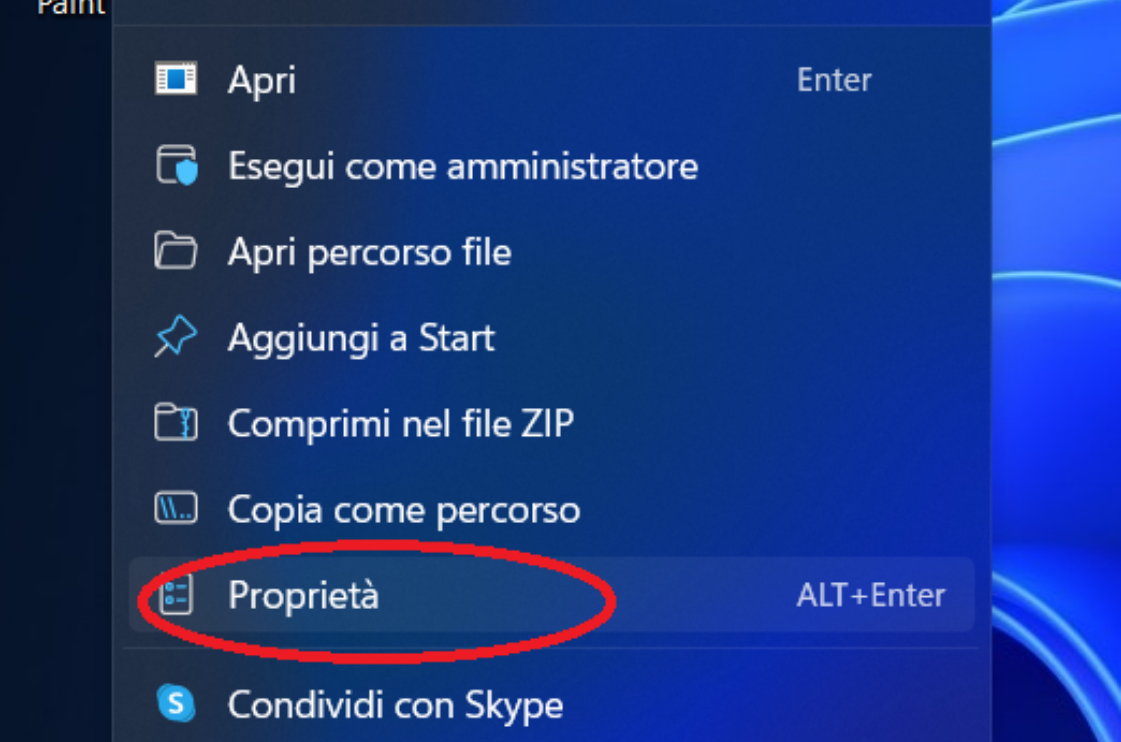Click the Skype logo icon
The width and height of the screenshot is (1121, 742).
point(176,705)
